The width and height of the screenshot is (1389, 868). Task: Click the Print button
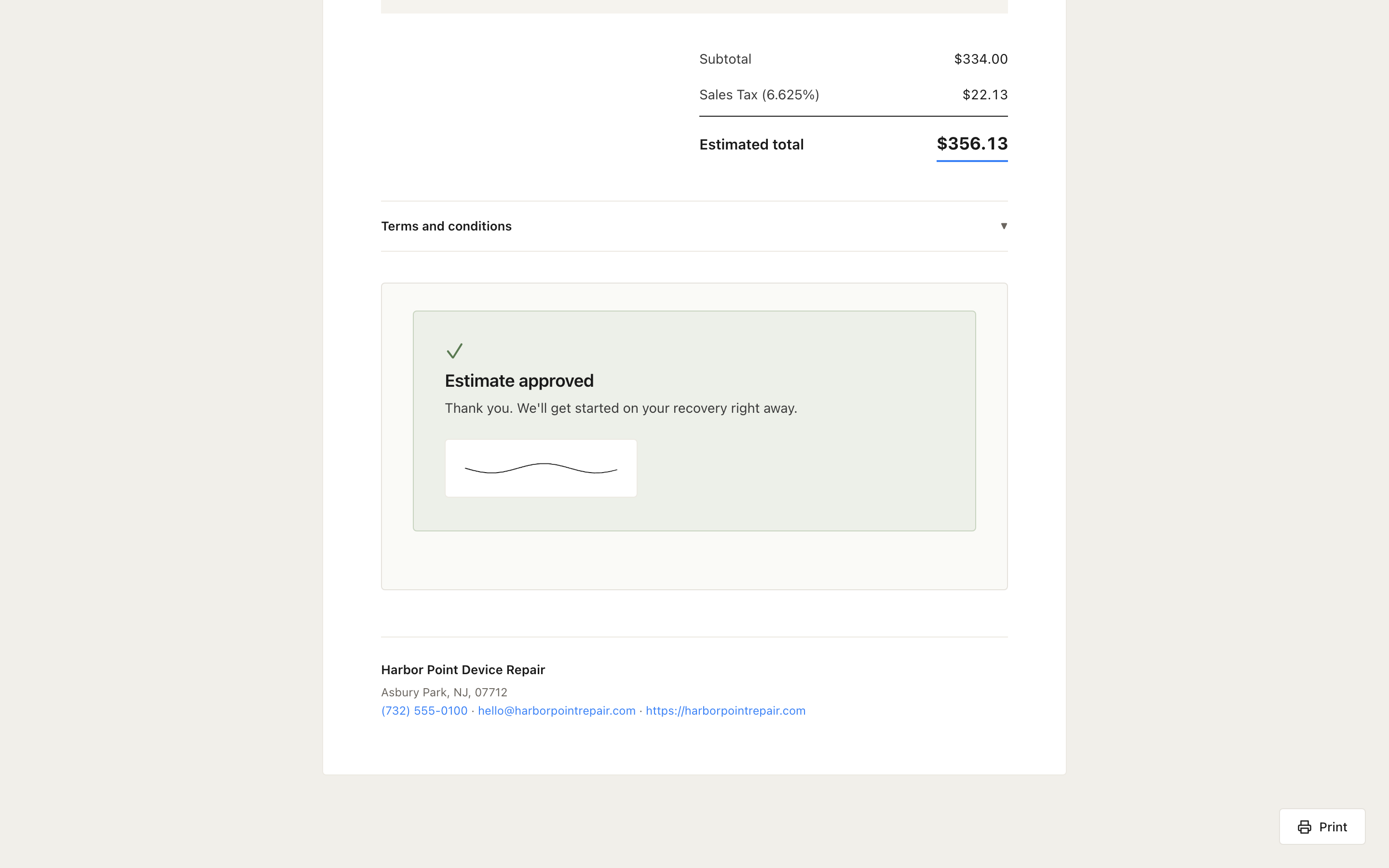click(x=1322, y=827)
